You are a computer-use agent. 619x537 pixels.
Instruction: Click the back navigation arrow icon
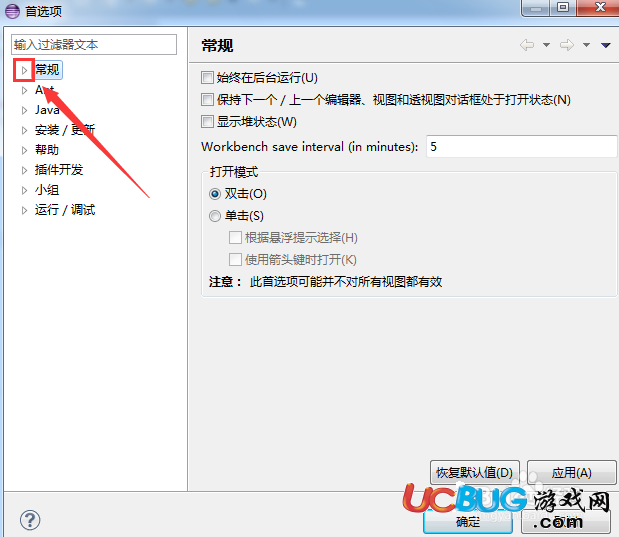(527, 45)
